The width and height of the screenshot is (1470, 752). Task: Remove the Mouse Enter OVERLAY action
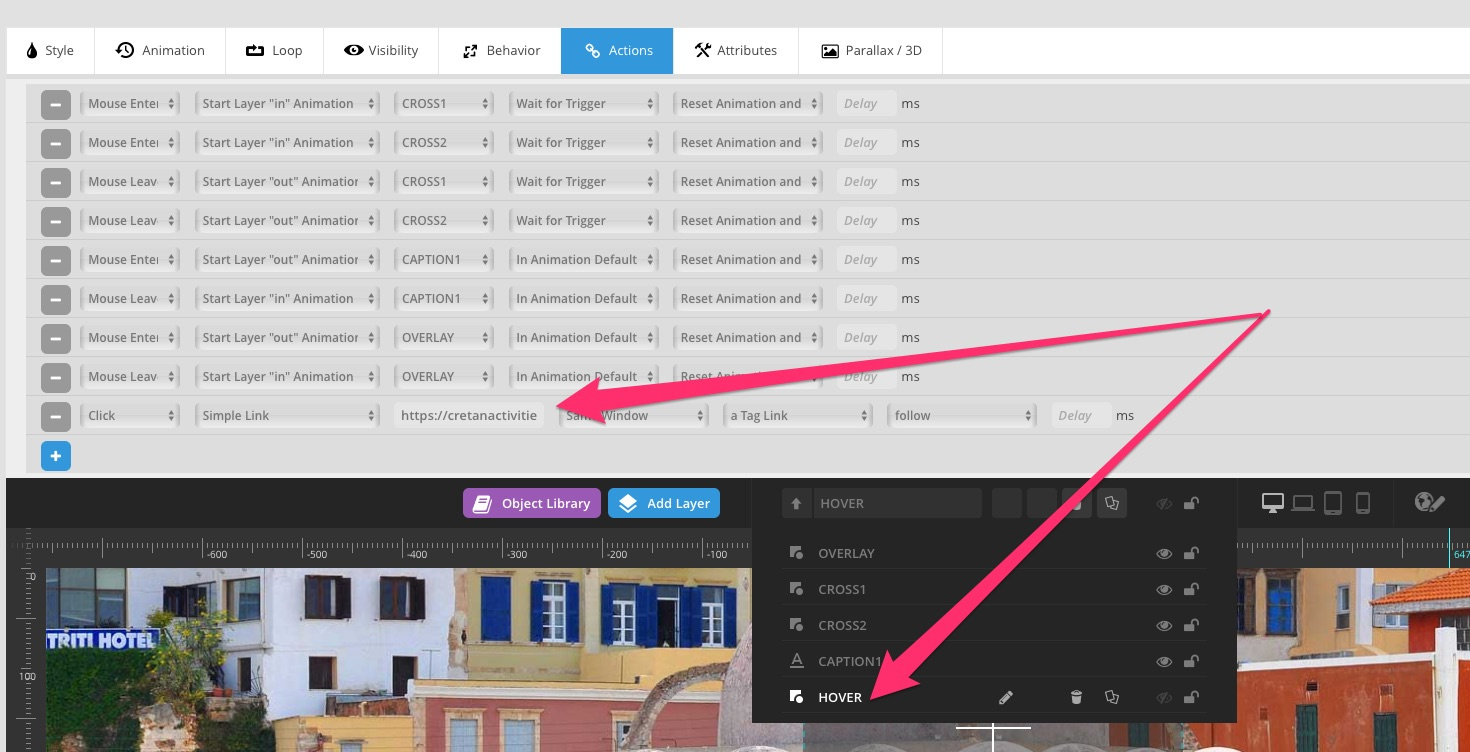(x=55, y=338)
